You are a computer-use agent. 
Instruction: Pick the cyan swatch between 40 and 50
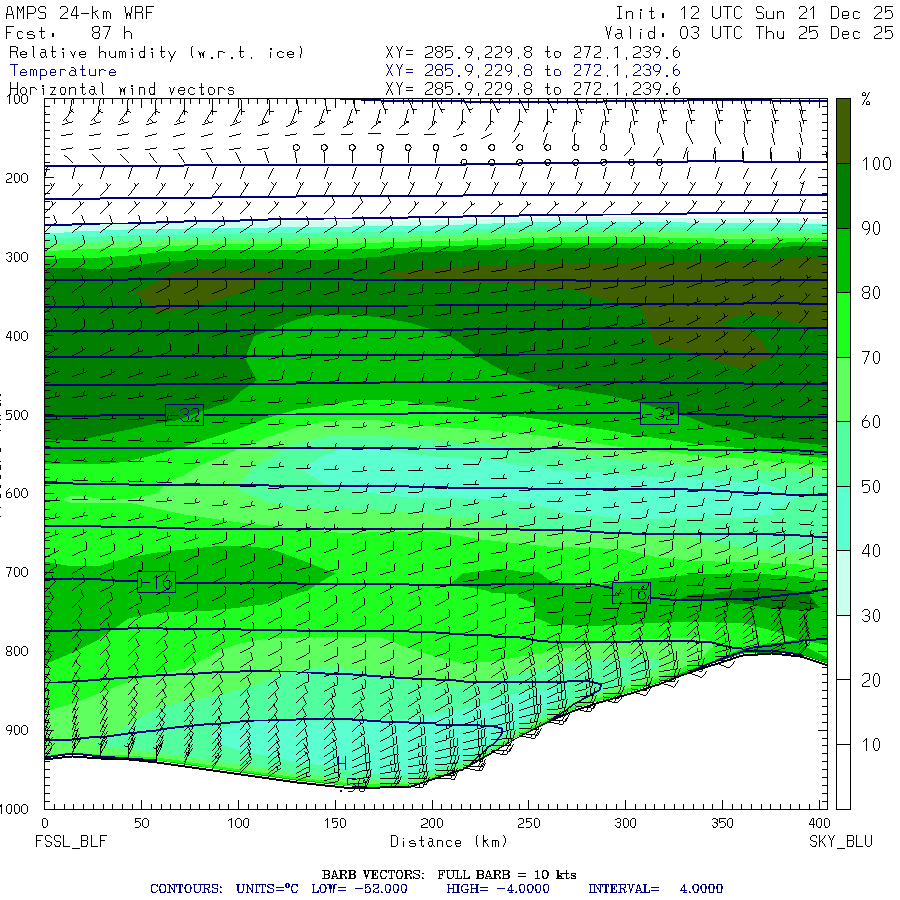click(x=843, y=518)
